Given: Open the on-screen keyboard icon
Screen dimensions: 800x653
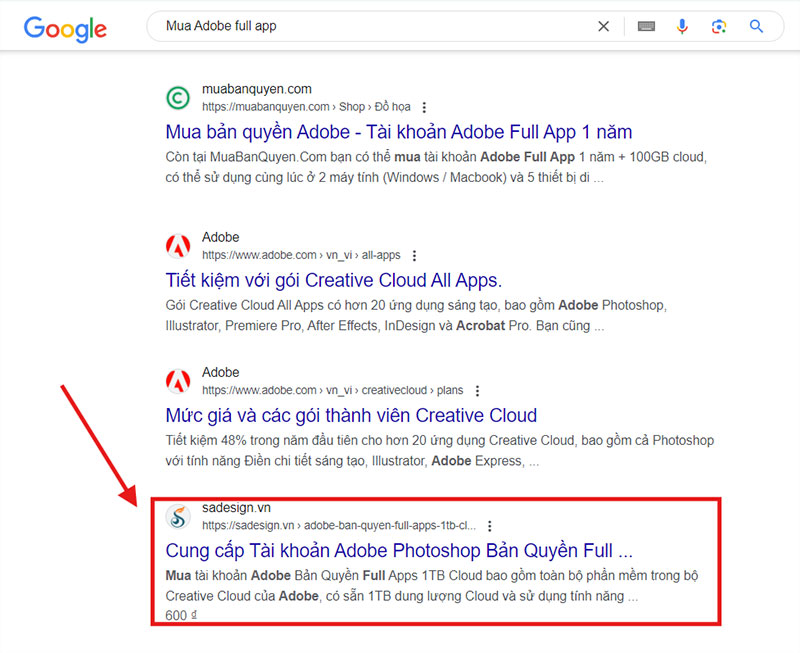Looking at the screenshot, I should pyautogui.click(x=646, y=26).
